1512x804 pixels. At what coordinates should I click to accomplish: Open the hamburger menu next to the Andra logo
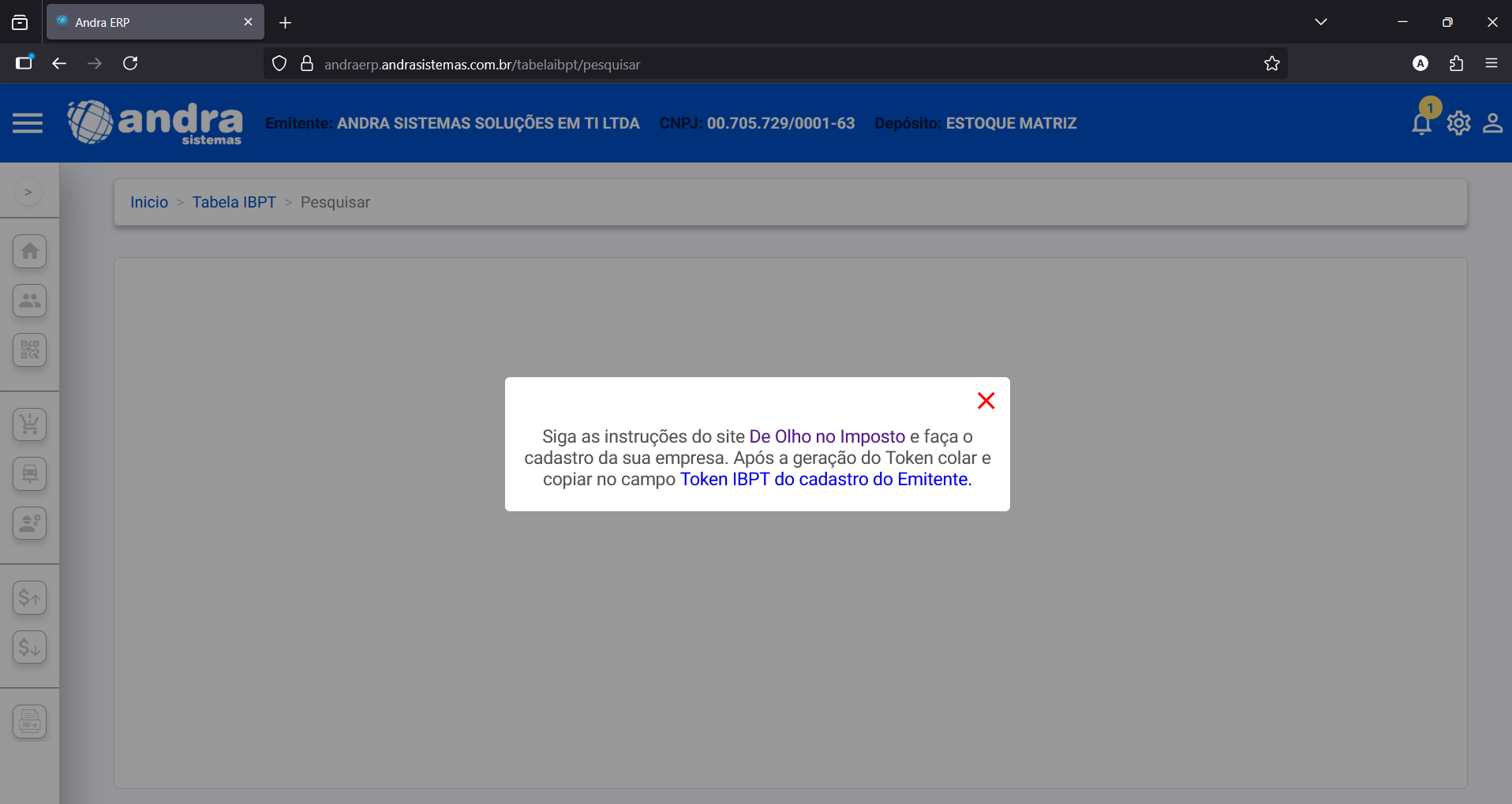coord(28,123)
